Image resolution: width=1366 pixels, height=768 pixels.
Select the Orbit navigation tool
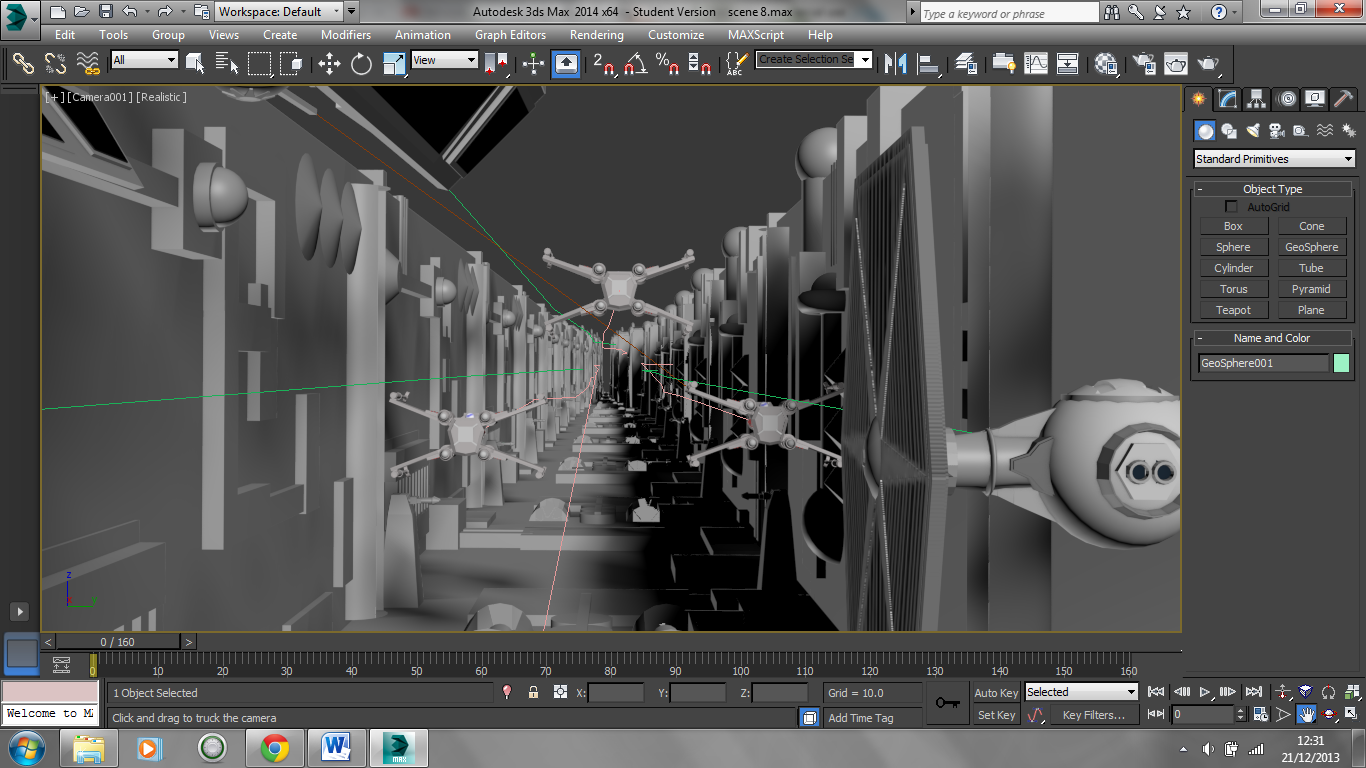pos(1328,714)
